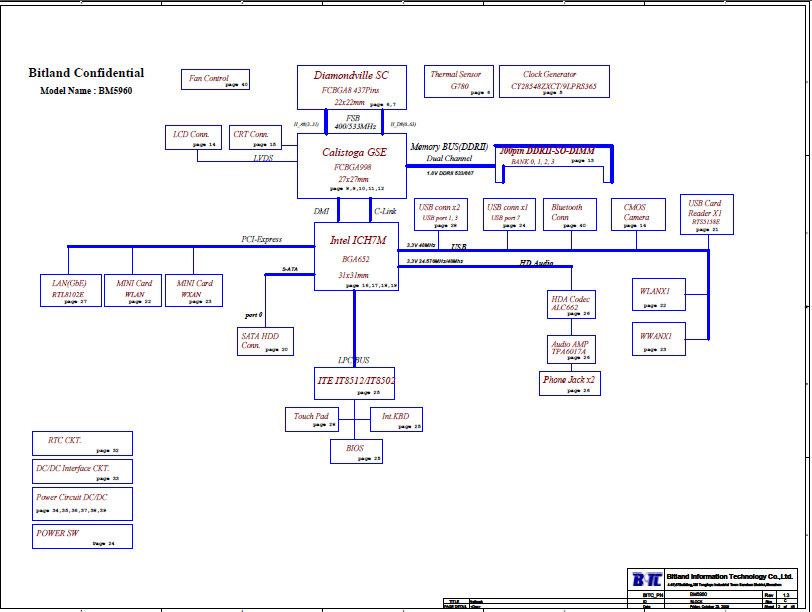Select the Bluetooth Conn block
The height and width of the screenshot is (612, 812).
pos(570,214)
